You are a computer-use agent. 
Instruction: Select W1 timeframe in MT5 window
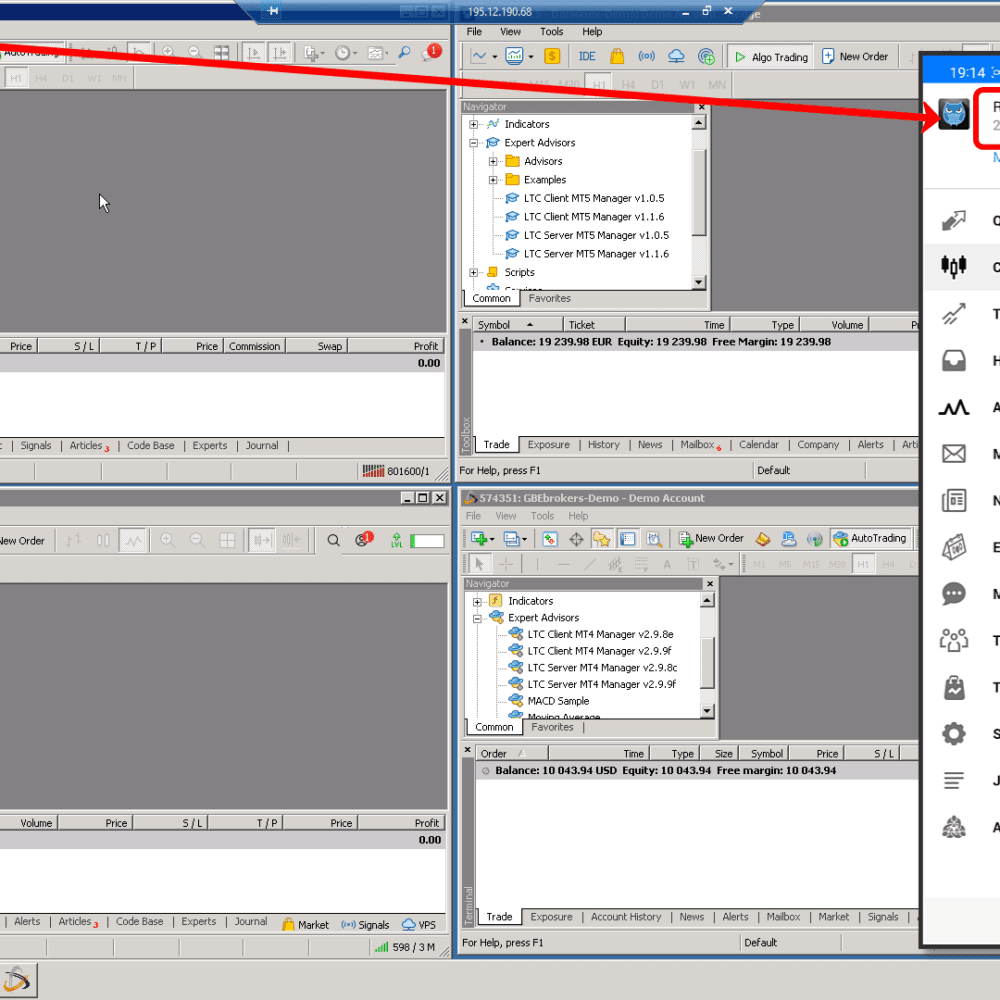pyautogui.click(x=687, y=85)
